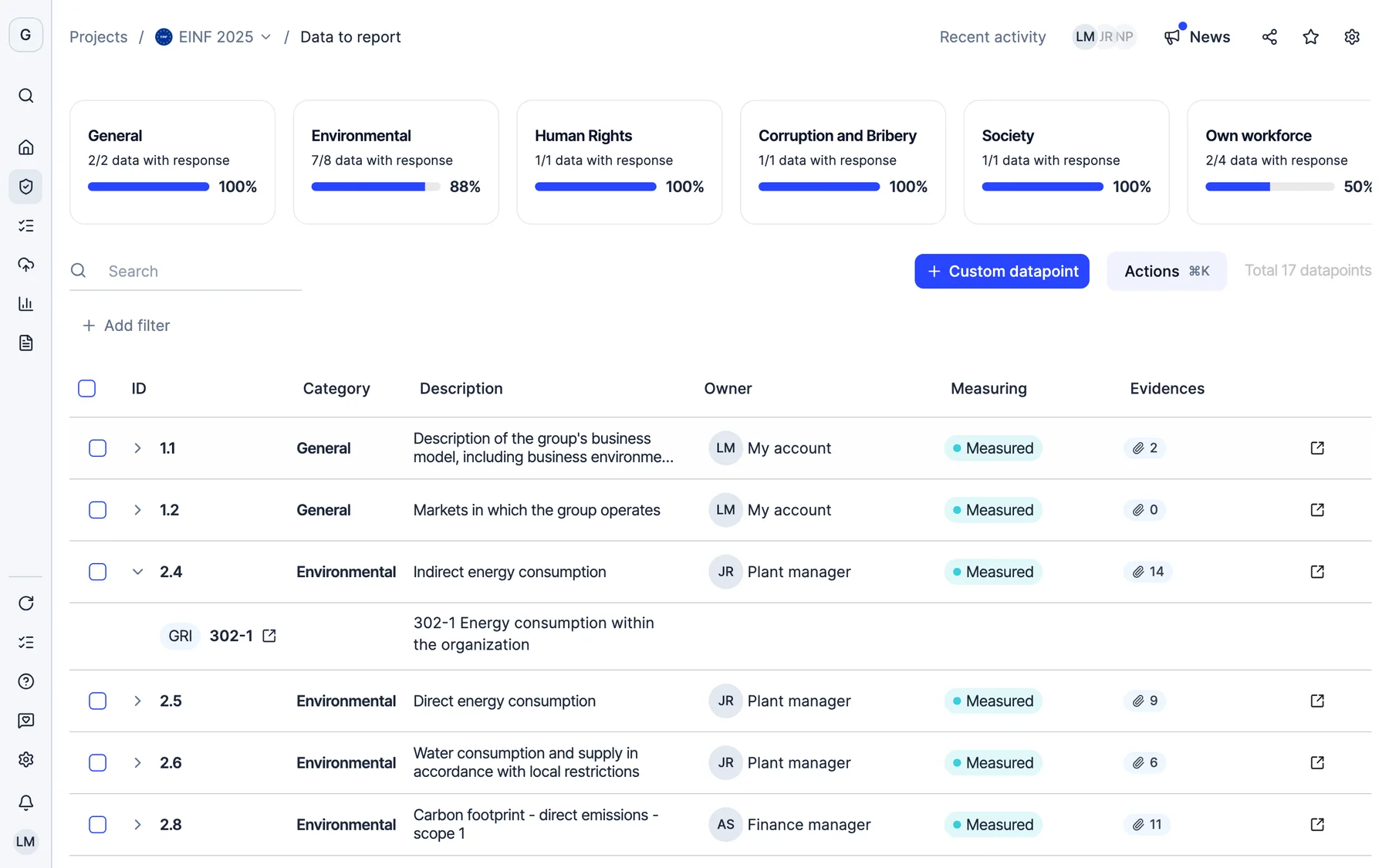Check the box for row 2.5
Viewport: 1389px width, 868px height.
pos(97,701)
